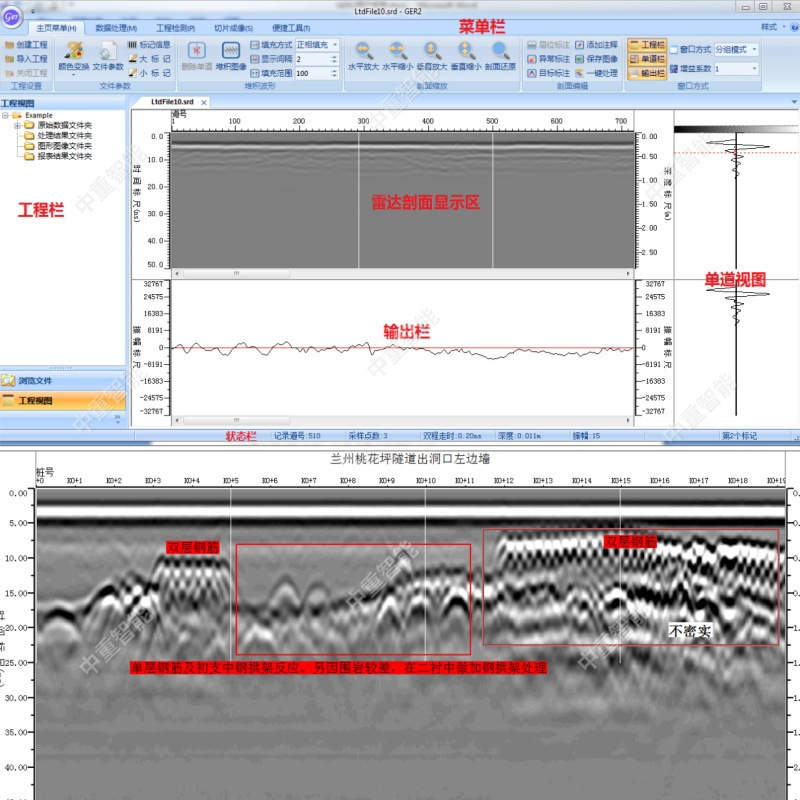
Task: Click 第2个标记 status text
Action: click(x=739, y=436)
